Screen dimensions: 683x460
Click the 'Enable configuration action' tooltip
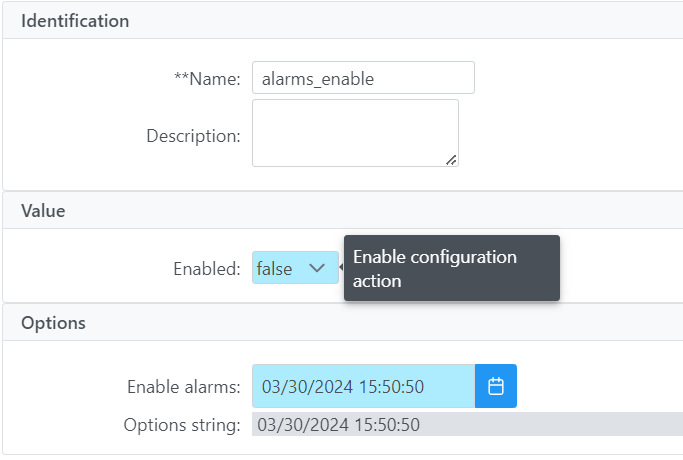coord(451,268)
